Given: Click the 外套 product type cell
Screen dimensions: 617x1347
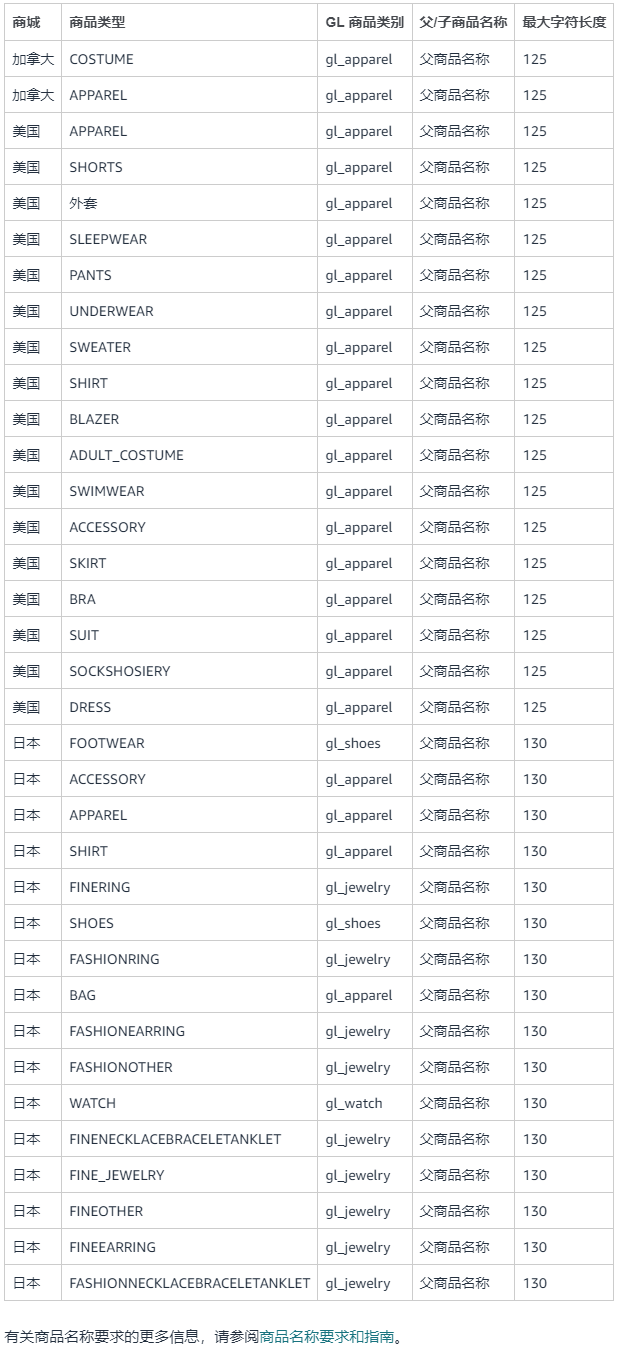Looking at the screenshot, I should [x=83, y=203].
